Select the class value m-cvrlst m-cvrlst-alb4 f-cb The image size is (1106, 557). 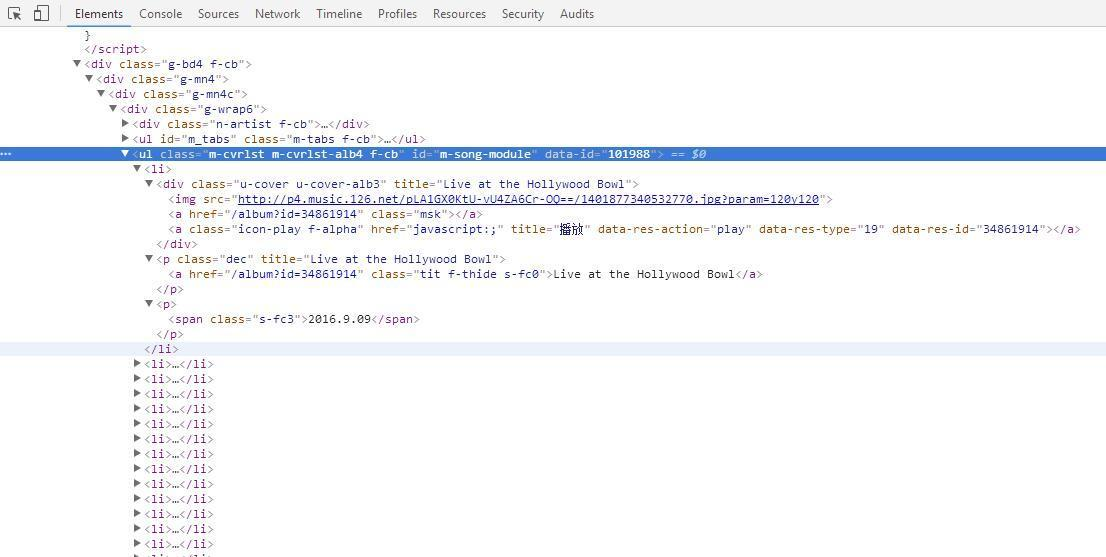[x=303, y=154]
